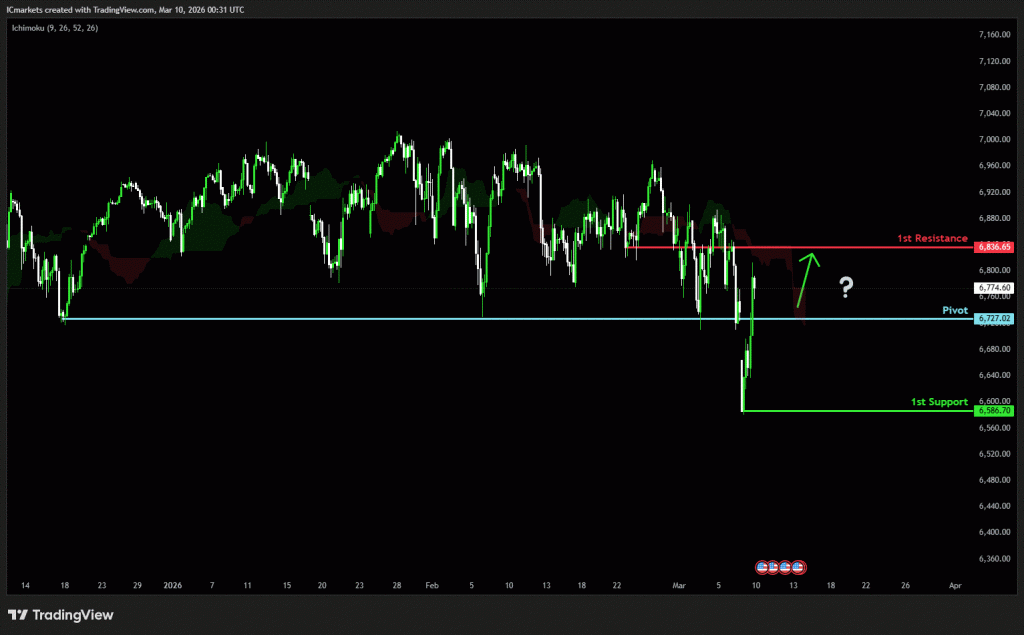
Task: Click the first US flag economic event icon
Action: [763, 567]
